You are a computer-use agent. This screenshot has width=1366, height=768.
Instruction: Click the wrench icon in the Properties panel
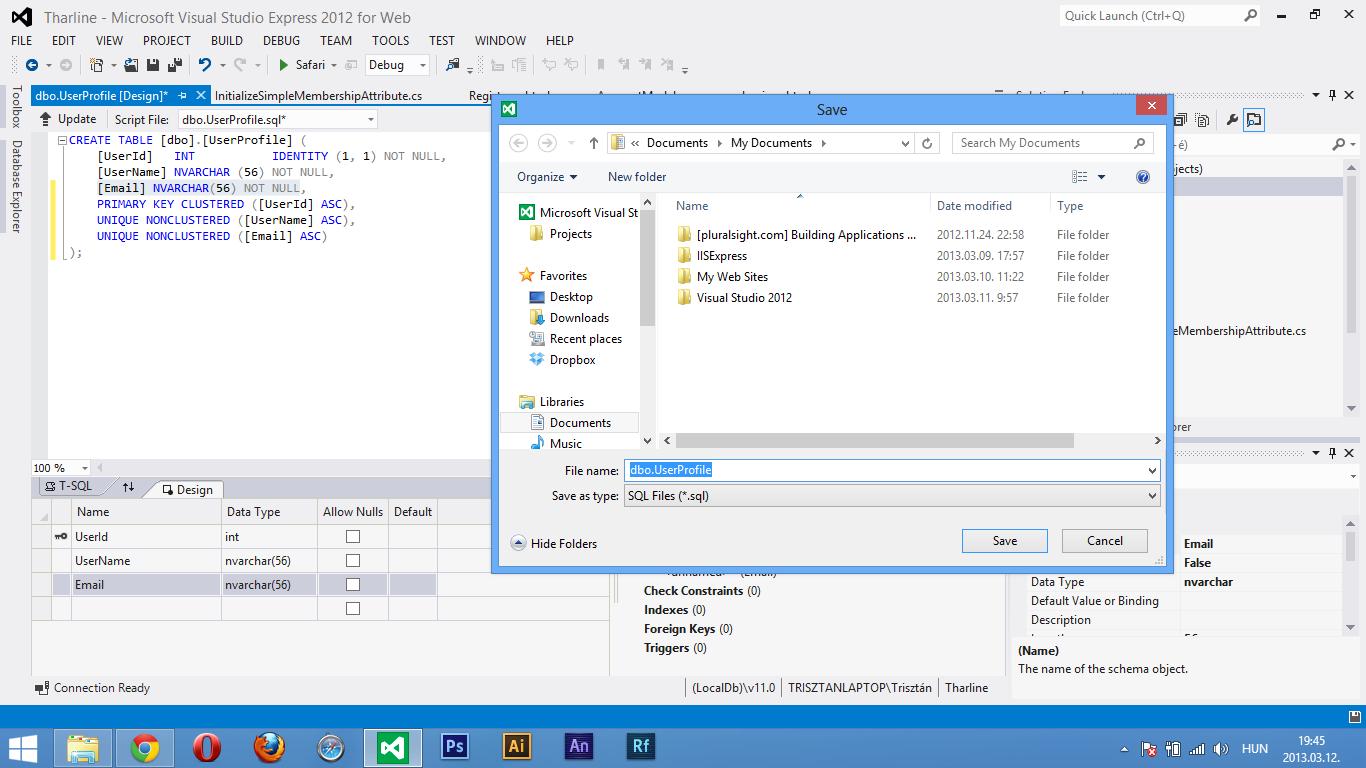coord(1232,120)
